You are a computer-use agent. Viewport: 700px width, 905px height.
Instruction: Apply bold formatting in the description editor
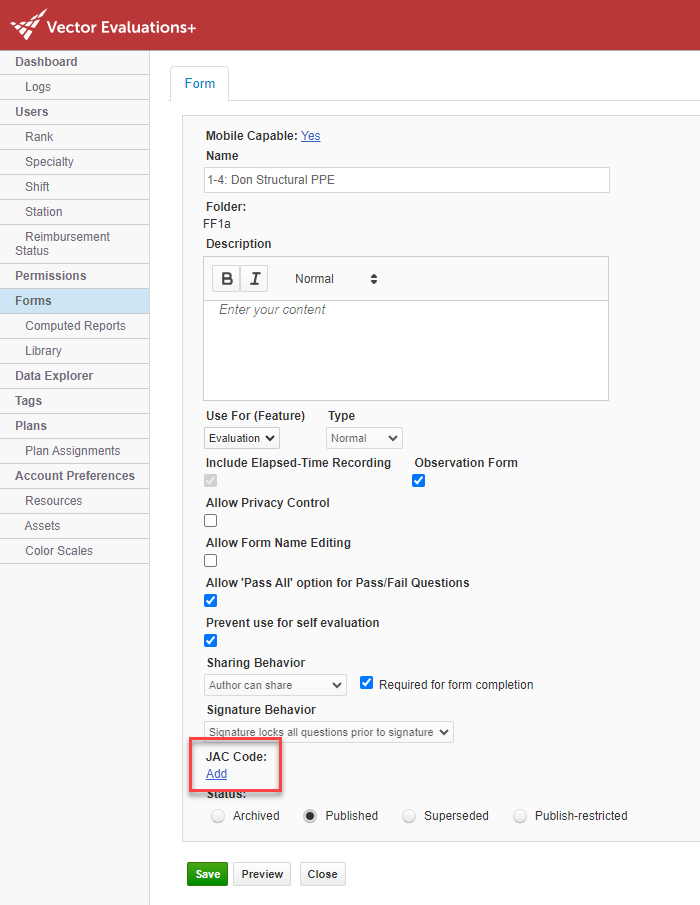click(x=226, y=278)
